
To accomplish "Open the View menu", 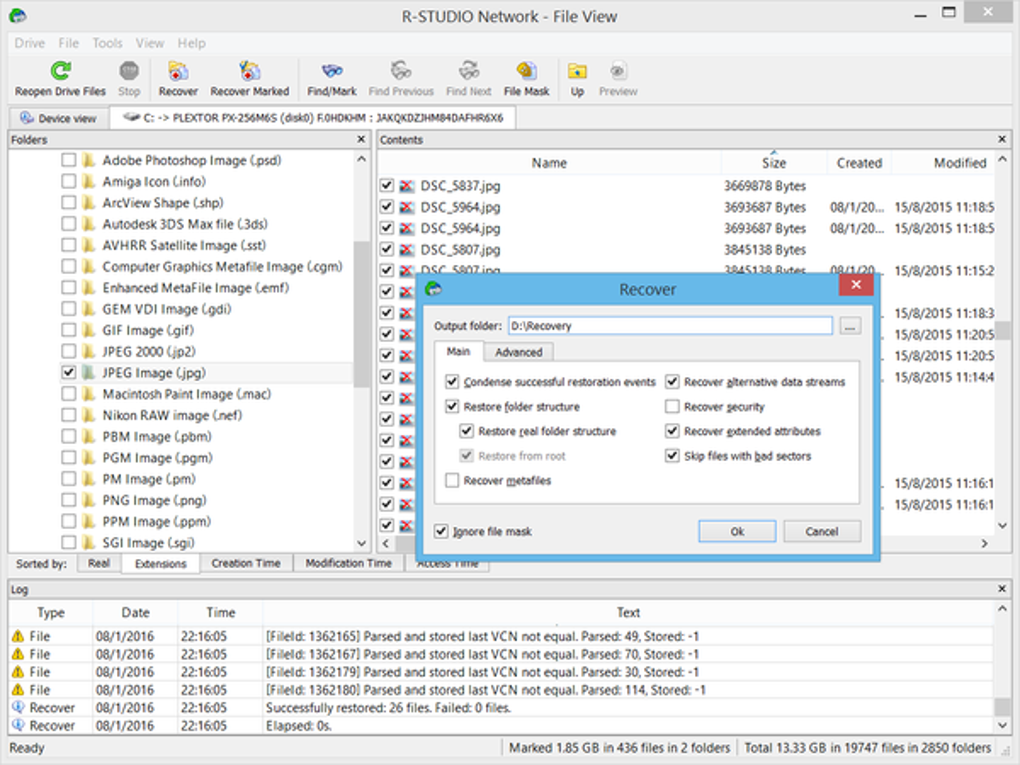I will click(x=150, y=43).
